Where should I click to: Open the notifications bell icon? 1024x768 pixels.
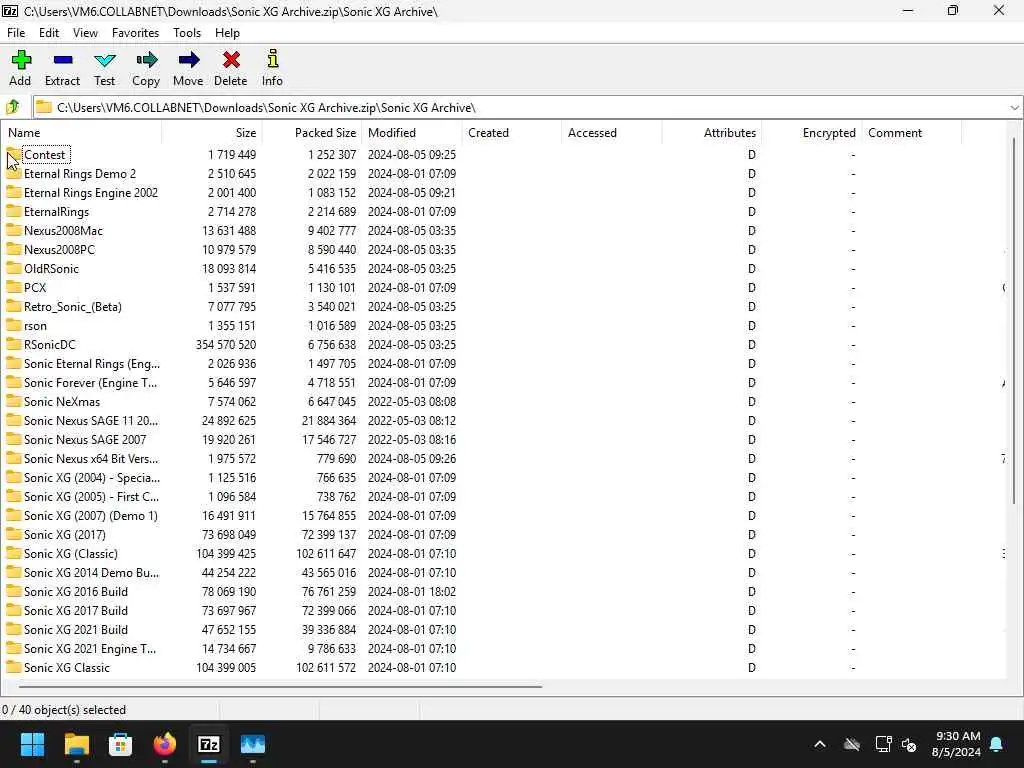(997, 744)
